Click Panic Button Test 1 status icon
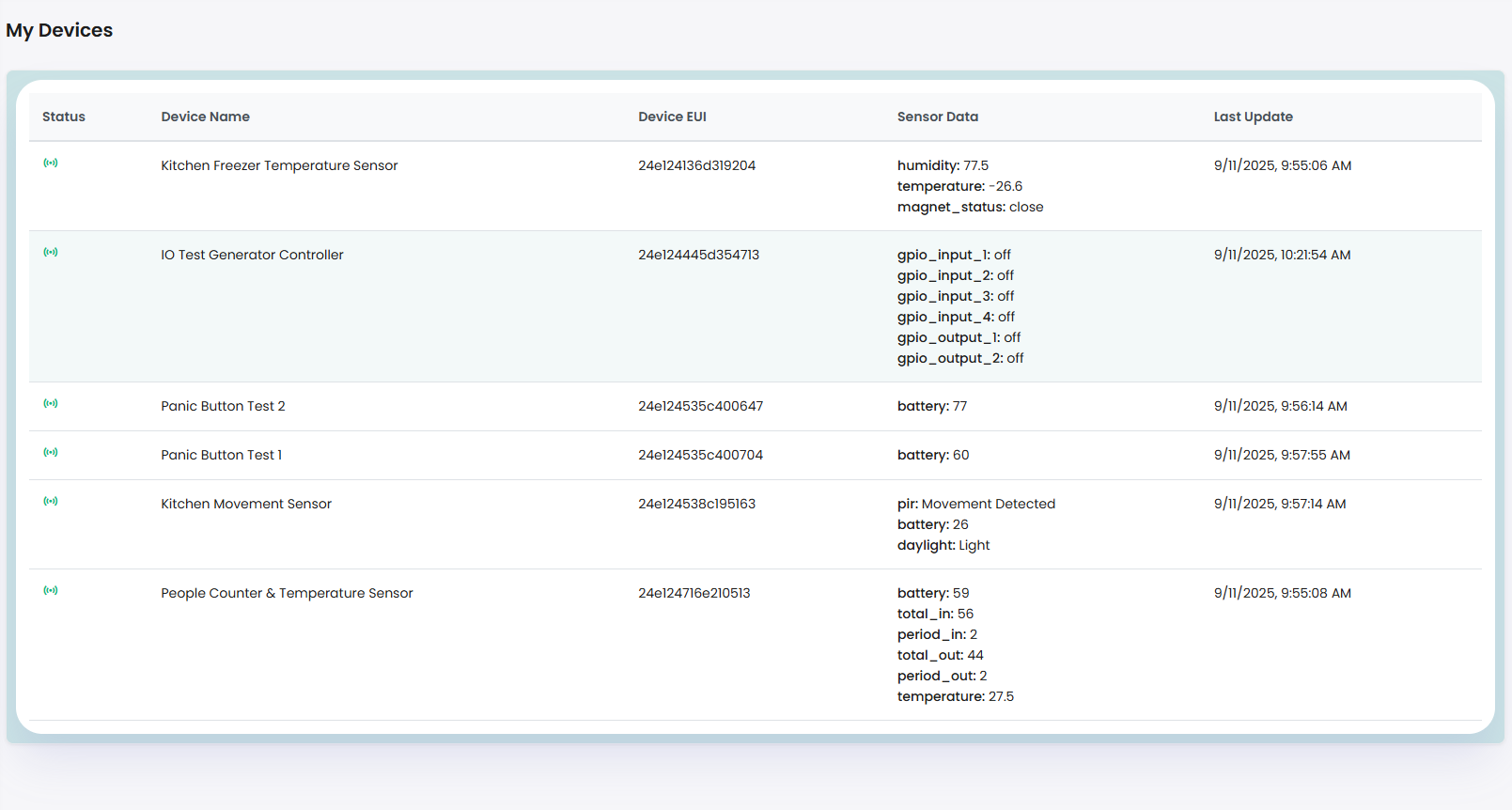This screenshot has height=810, width=1512. point(51,453)
